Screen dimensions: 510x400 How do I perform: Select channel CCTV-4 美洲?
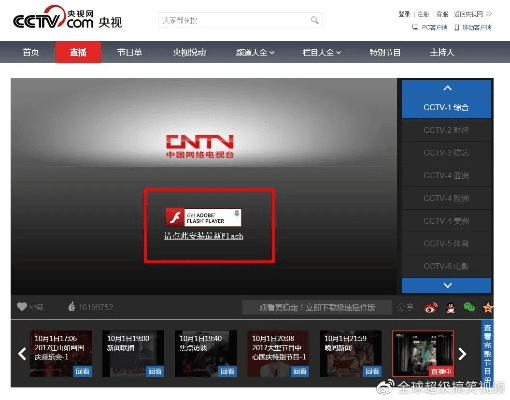tap(446, 221)
